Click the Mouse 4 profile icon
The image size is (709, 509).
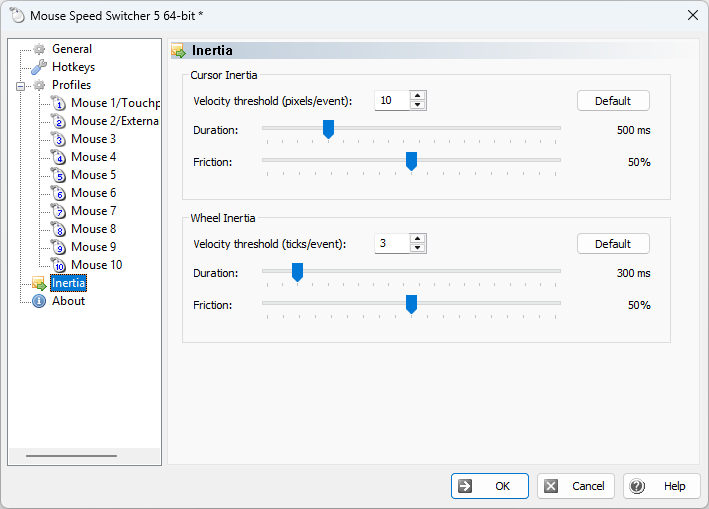point(58,157)
